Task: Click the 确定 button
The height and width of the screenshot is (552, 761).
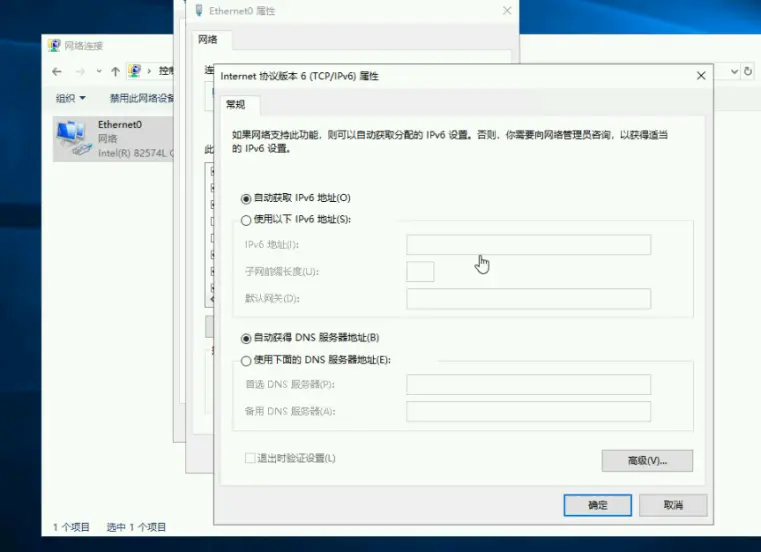Action: [597, 505]
